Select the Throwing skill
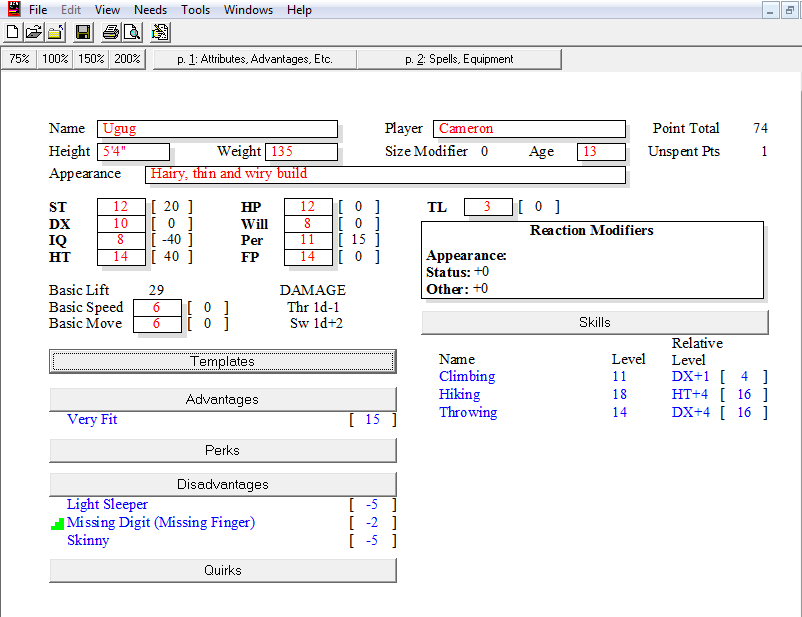The image size is (802, 617). click(x=468, y=412)
